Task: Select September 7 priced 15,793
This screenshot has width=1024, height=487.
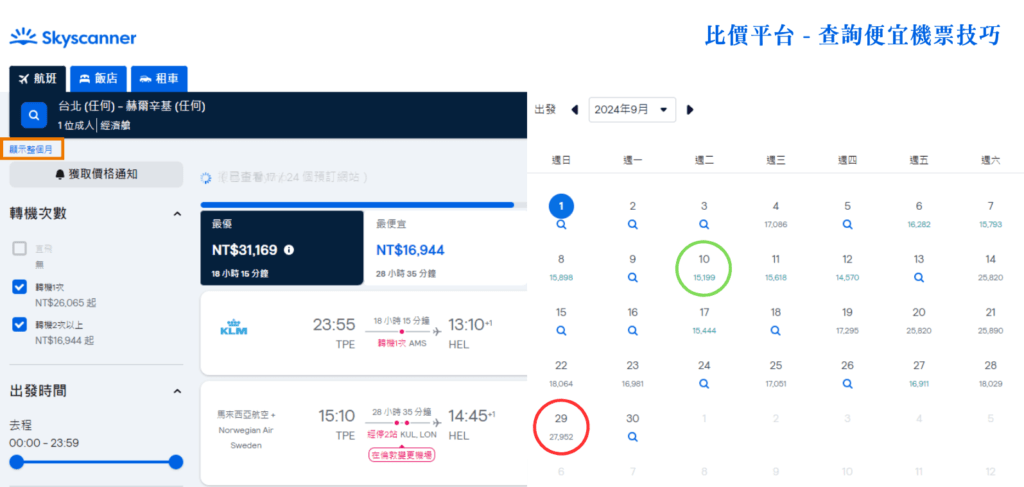Action: click(991, 214)
